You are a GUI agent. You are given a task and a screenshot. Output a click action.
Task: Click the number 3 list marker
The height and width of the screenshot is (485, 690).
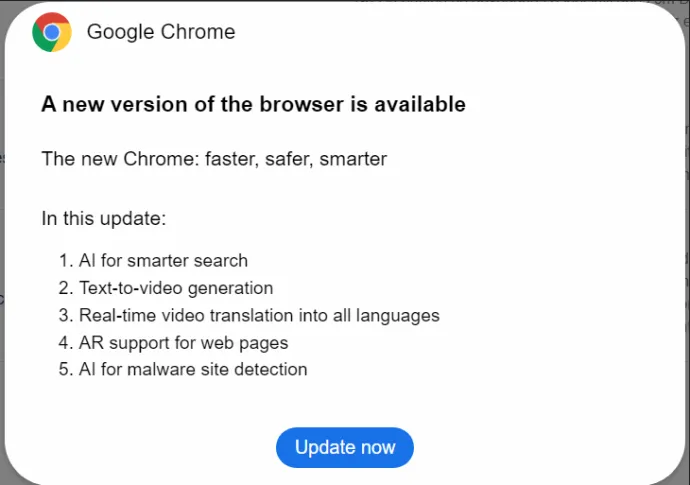(65, 315)
